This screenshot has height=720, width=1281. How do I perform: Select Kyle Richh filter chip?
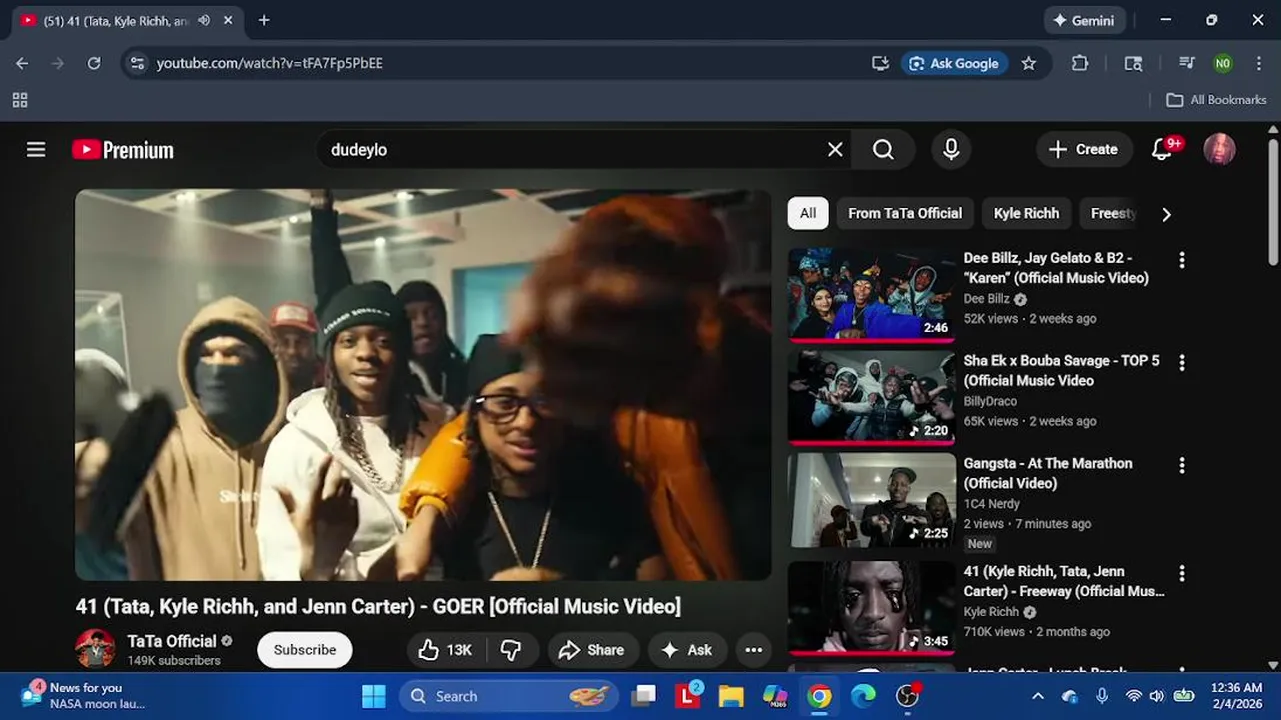tap(1026, 213)
